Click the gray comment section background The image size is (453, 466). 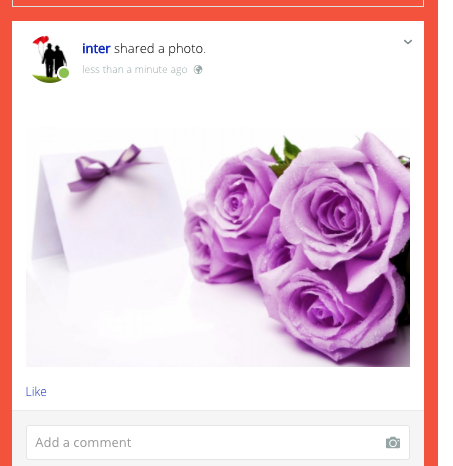coord(218,417)
